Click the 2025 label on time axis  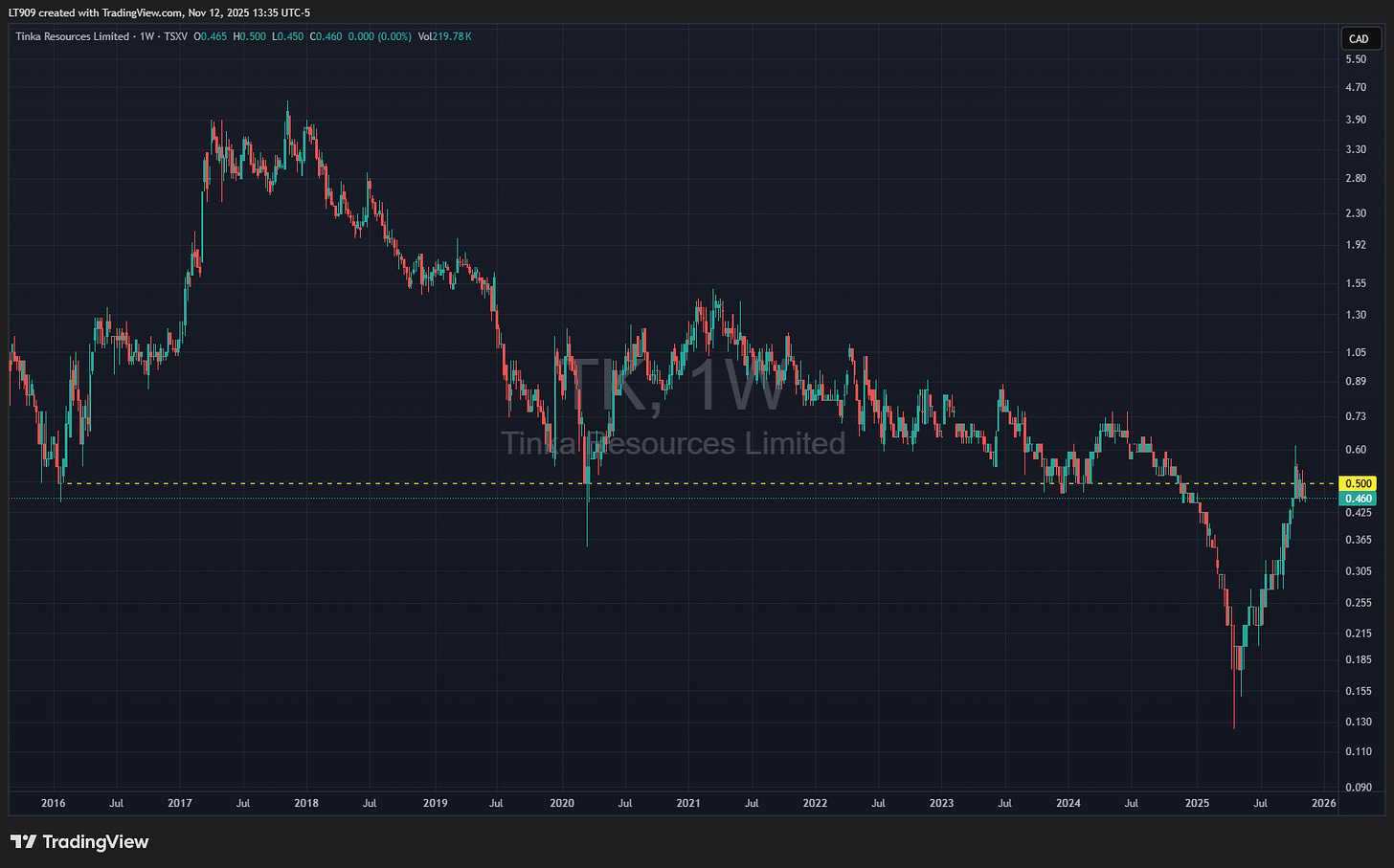1197,803
